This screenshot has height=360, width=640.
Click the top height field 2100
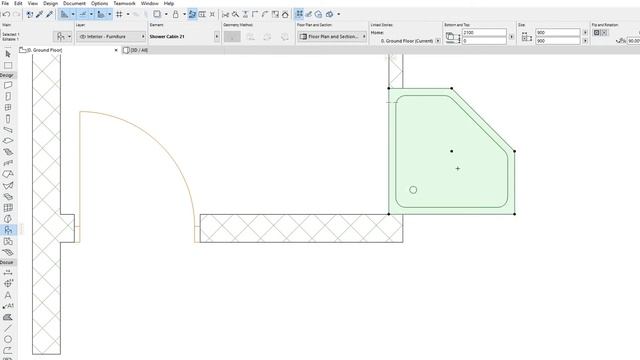pos(484,32)
